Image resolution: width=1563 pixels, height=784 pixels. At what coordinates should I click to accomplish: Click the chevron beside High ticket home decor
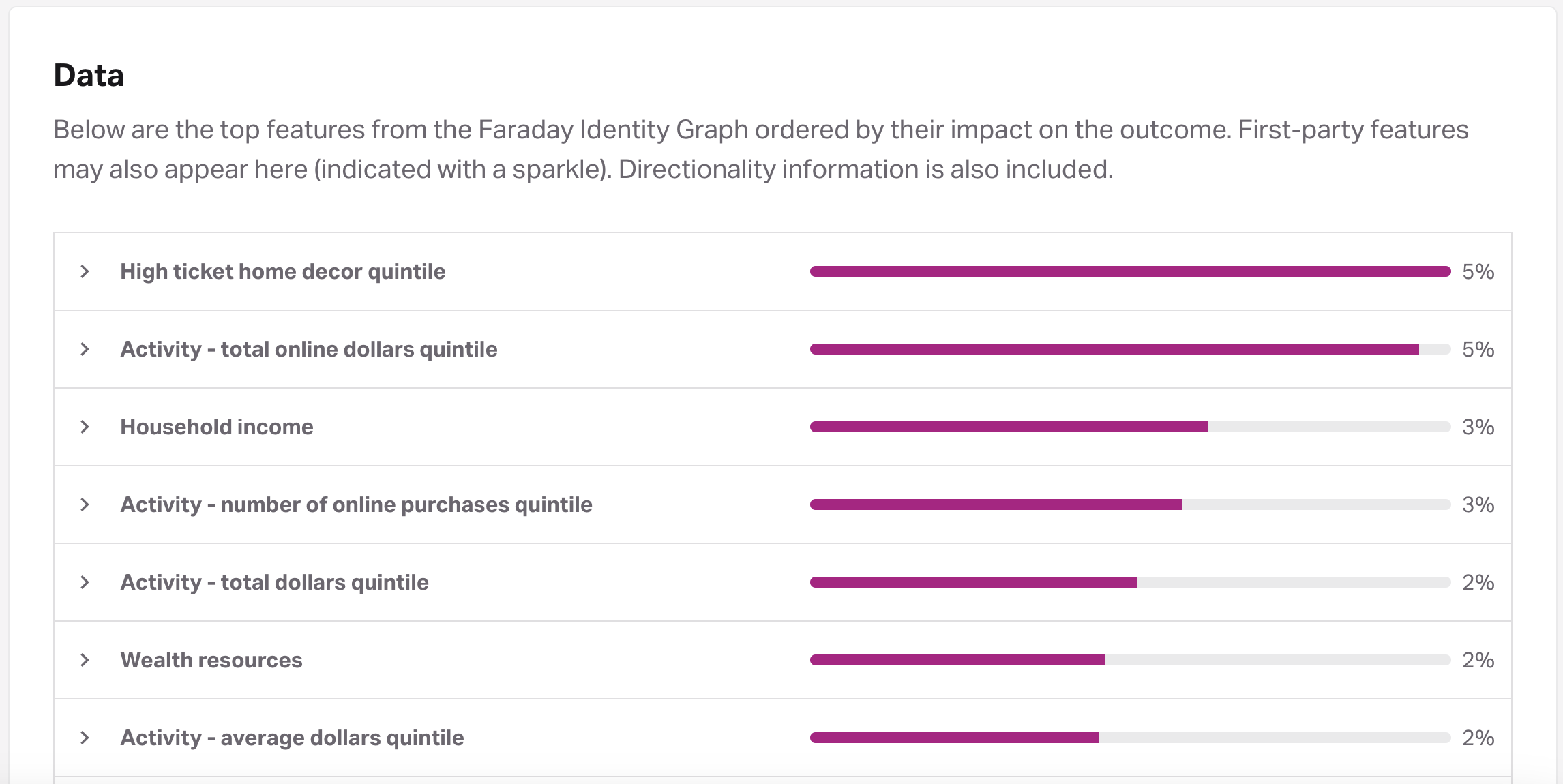[x=85, y=271]
